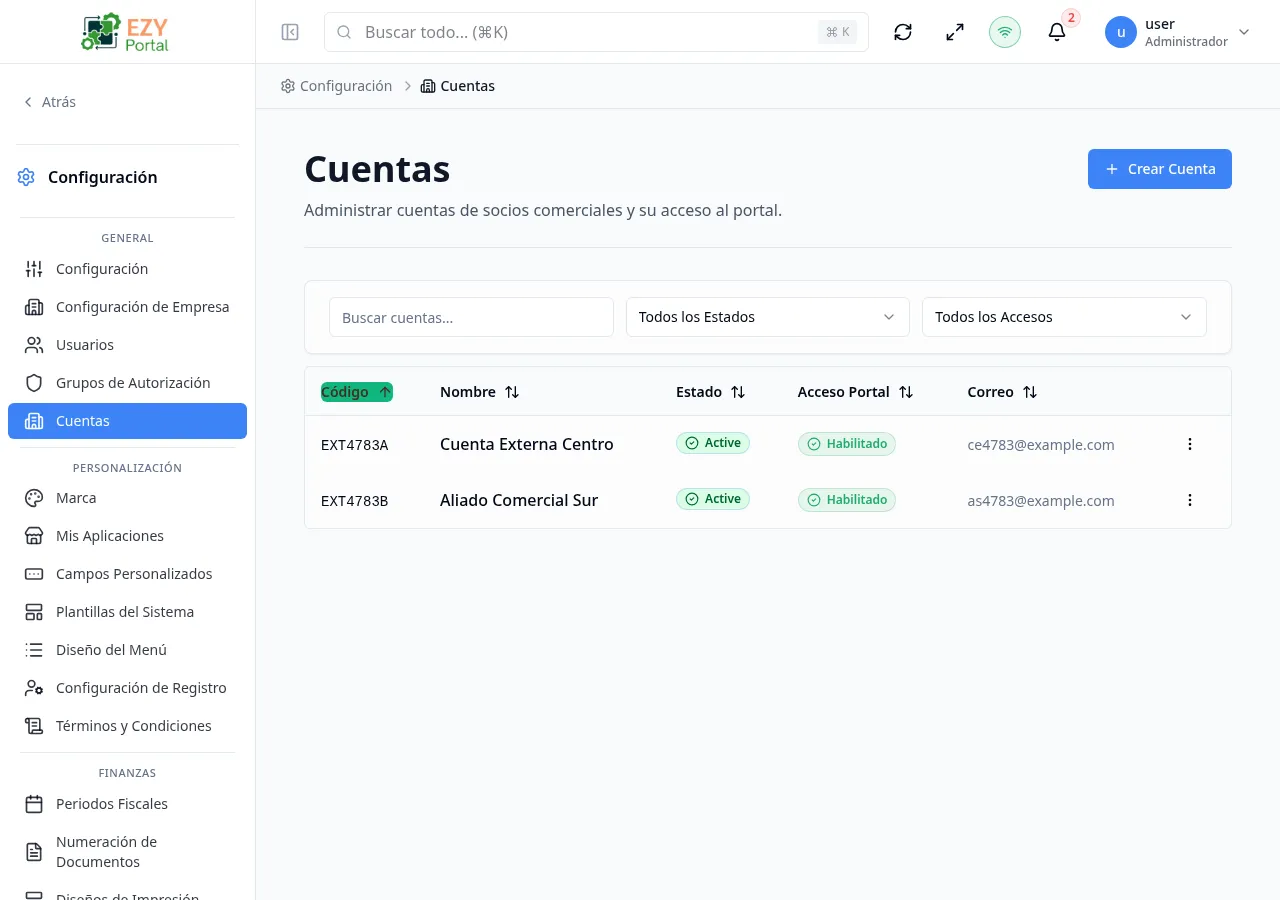Open row actions menu for Cuenta Externa Centro

point(1190,444)
